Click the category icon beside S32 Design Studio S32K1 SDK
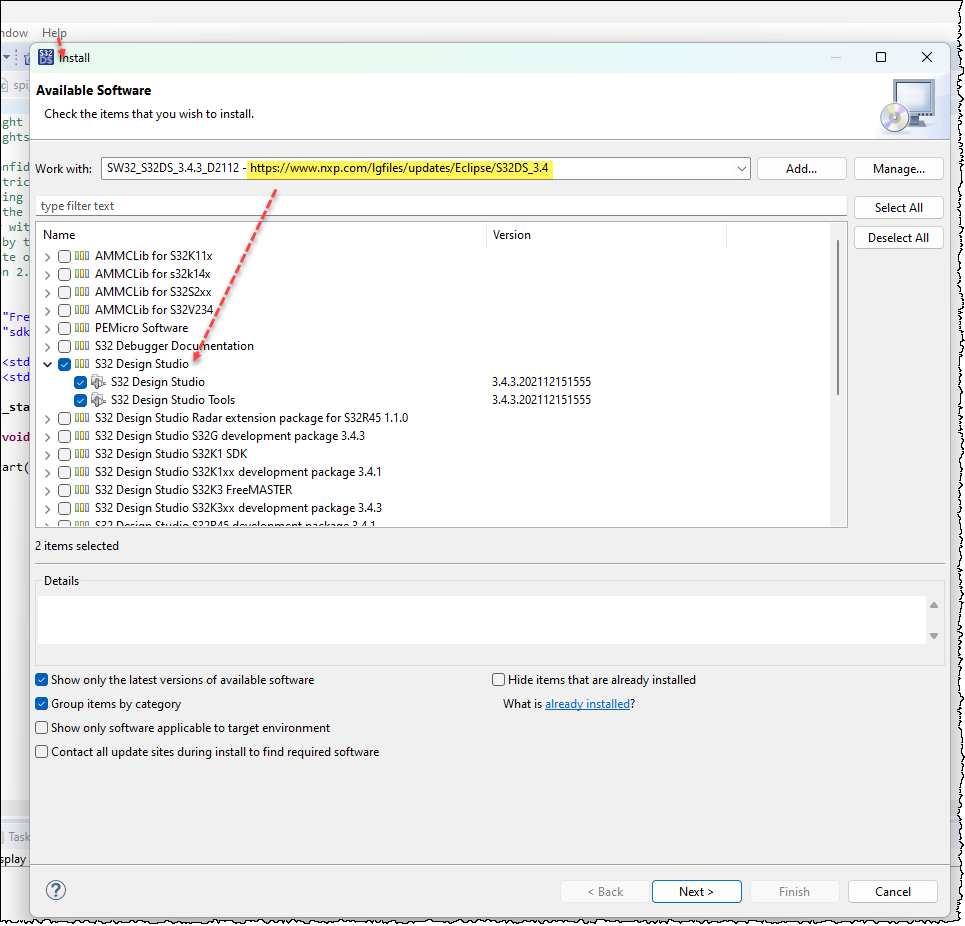 point(83,453)
